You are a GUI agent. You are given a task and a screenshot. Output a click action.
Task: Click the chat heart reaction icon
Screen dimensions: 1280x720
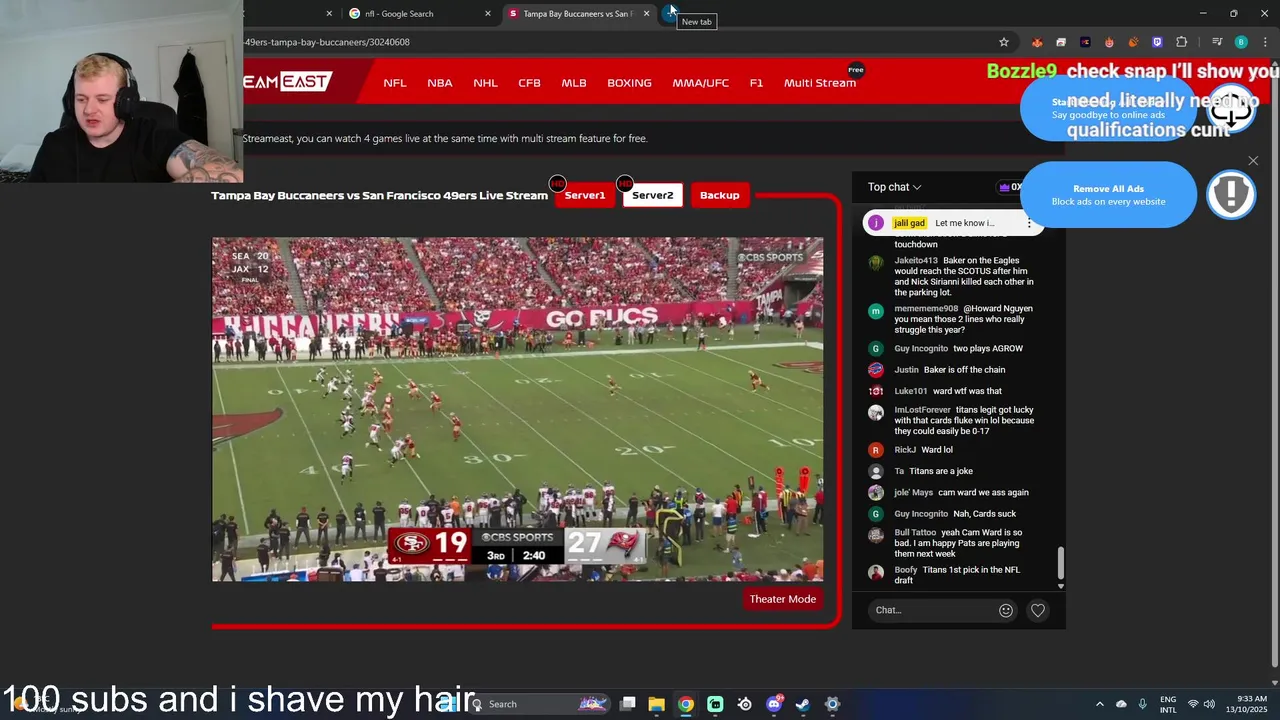[1038, 610]
